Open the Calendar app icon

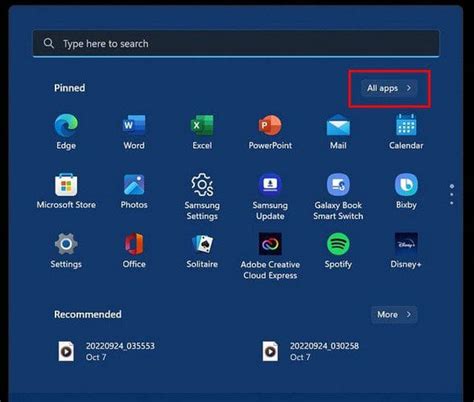[x=406, y=132]
